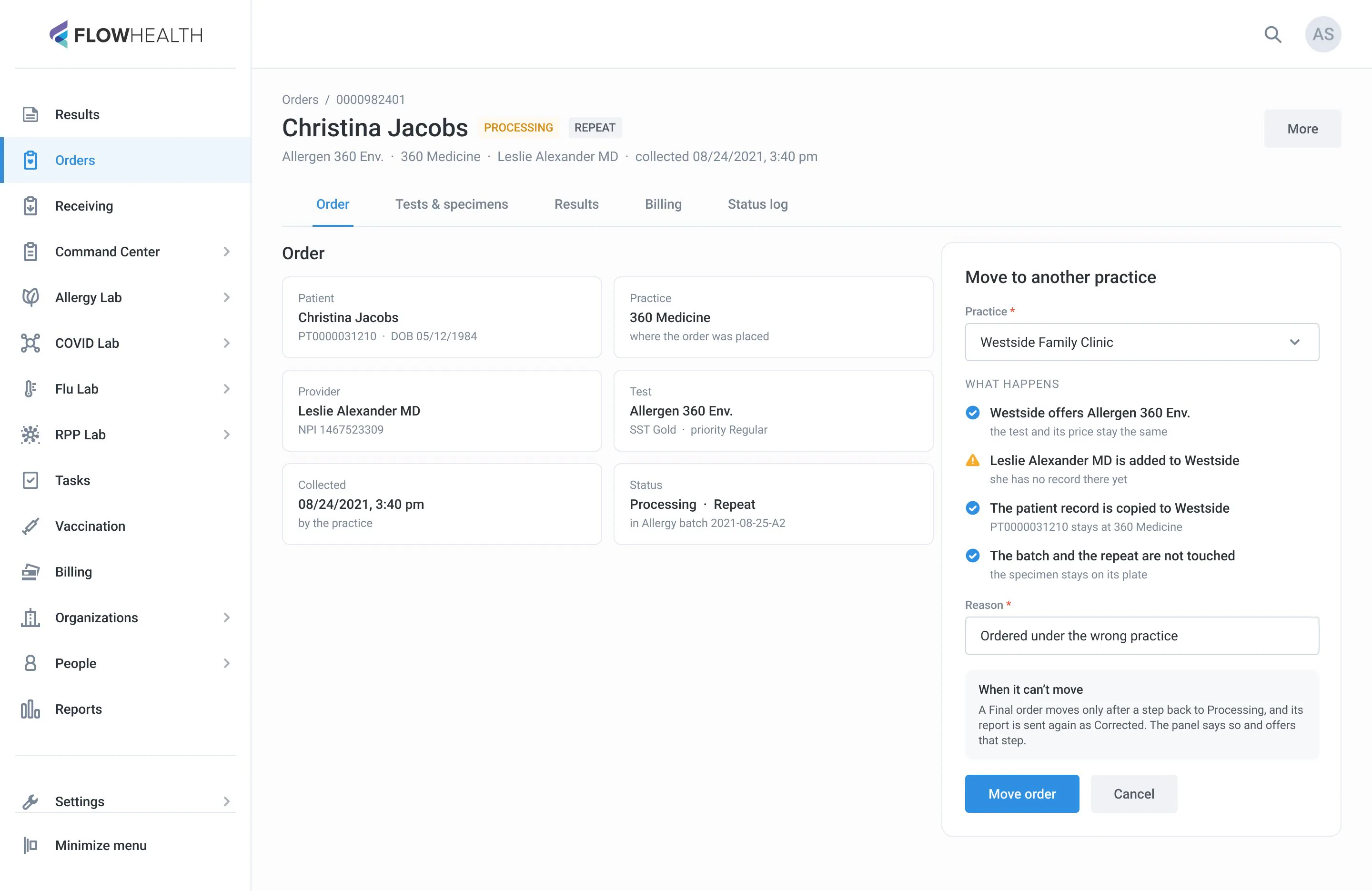Click the Organizations building icon
This screenshot has height=891, width=1372.
[x=30, y=618]
